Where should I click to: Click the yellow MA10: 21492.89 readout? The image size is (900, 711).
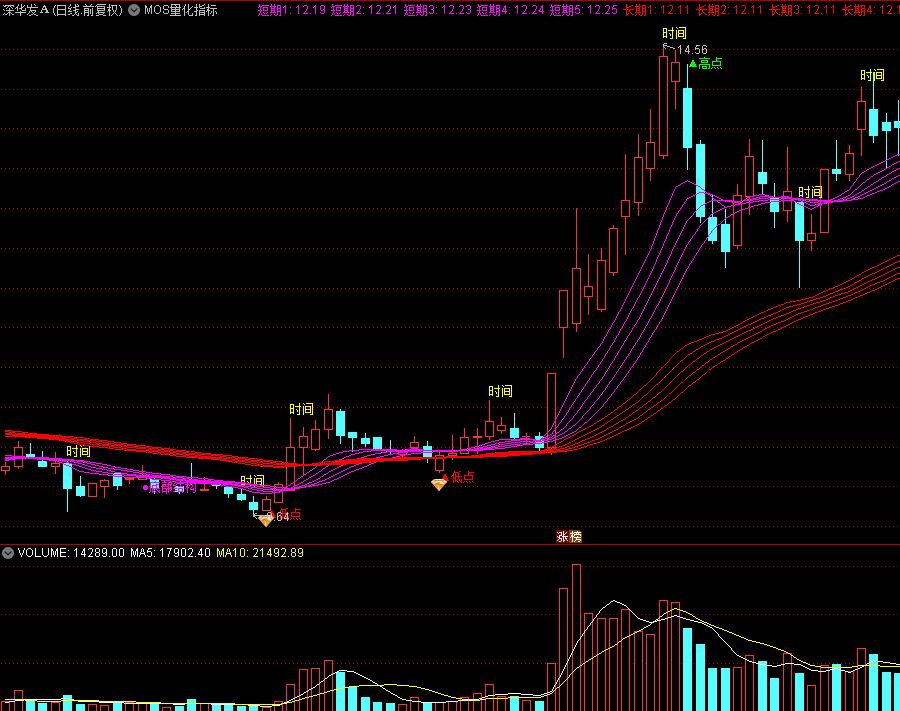[260, 553]
